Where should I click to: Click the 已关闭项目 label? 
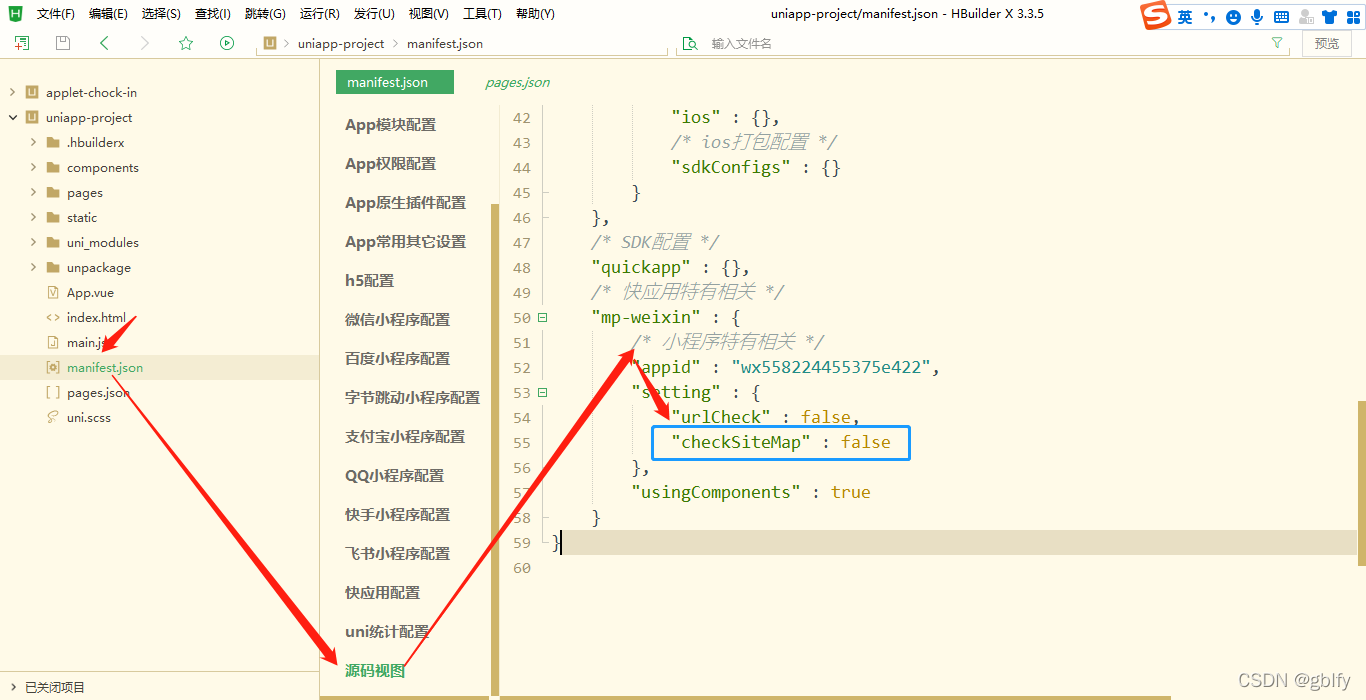[x=55, y=687]
